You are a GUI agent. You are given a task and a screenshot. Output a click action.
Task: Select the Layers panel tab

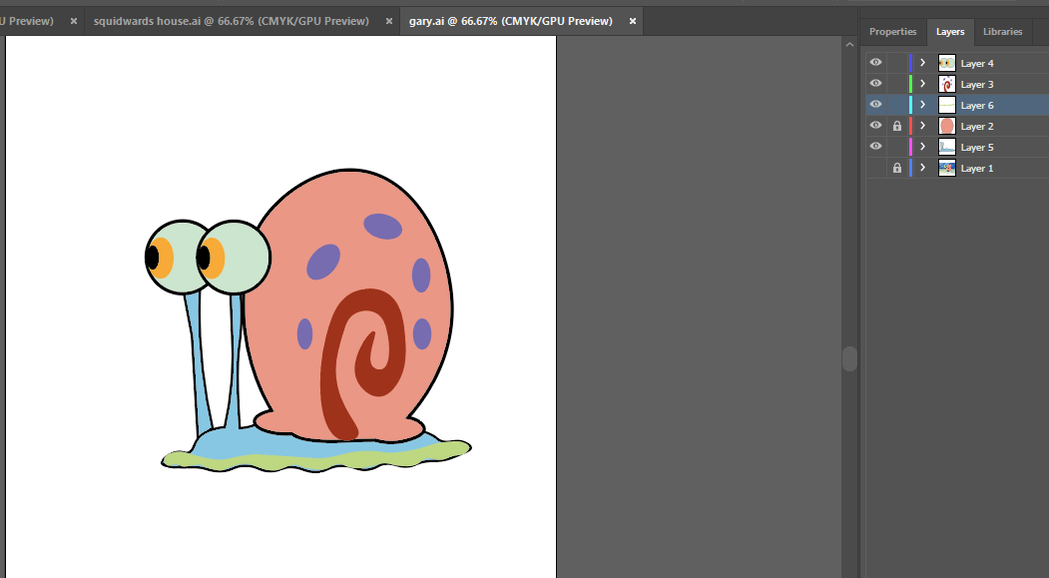950,31
